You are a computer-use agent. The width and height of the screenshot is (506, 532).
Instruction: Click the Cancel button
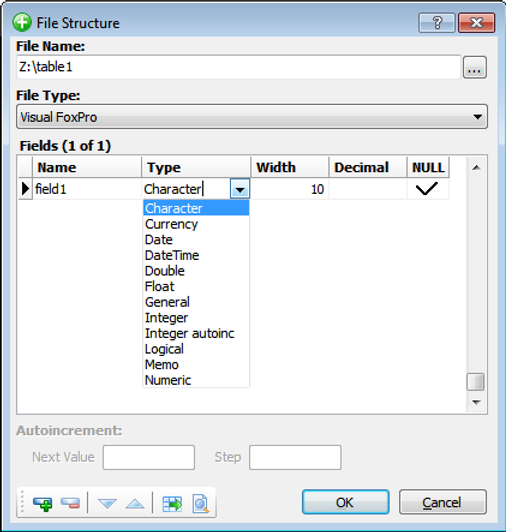(x=443, y=502)
